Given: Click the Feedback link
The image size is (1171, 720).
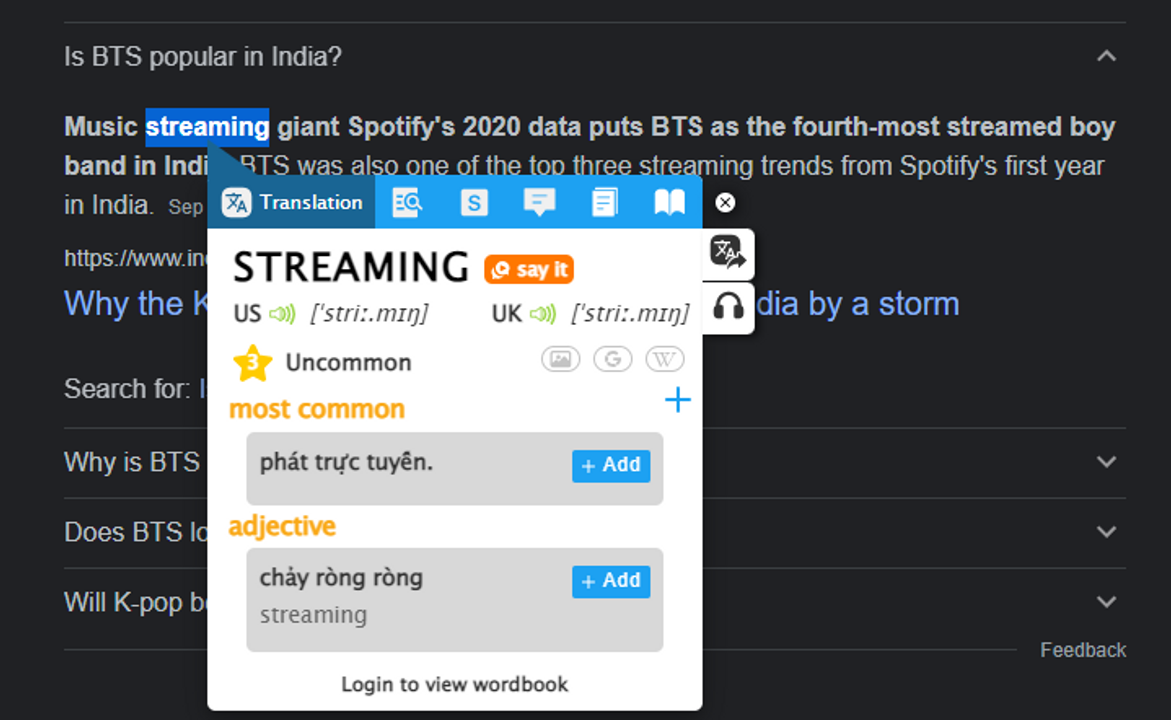Looking at the screenshot, I should click(1083, 650).
